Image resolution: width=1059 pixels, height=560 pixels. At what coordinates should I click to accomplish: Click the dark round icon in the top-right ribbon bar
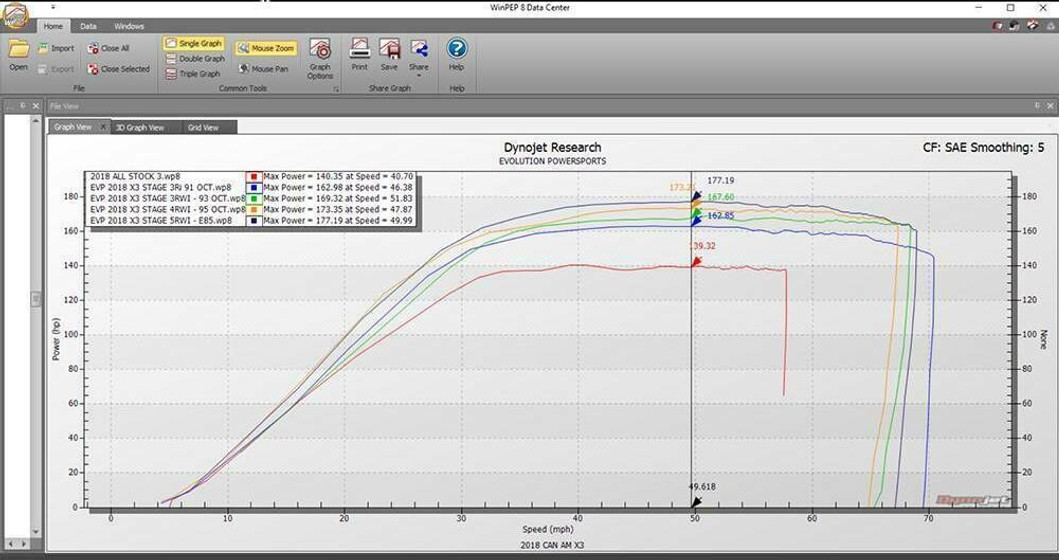pyautogui.click(x=1014, y=26)
